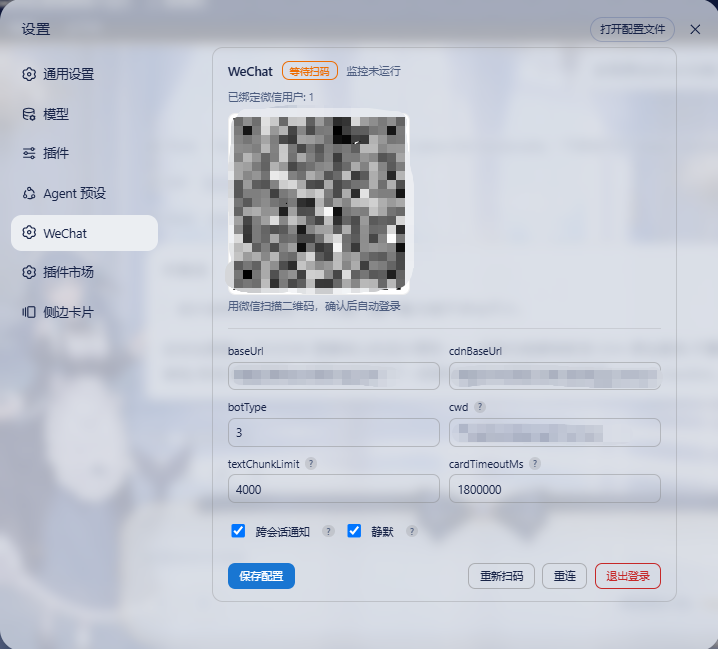Click the help icon next to textChunkLimit

click(x=311, y=464)
